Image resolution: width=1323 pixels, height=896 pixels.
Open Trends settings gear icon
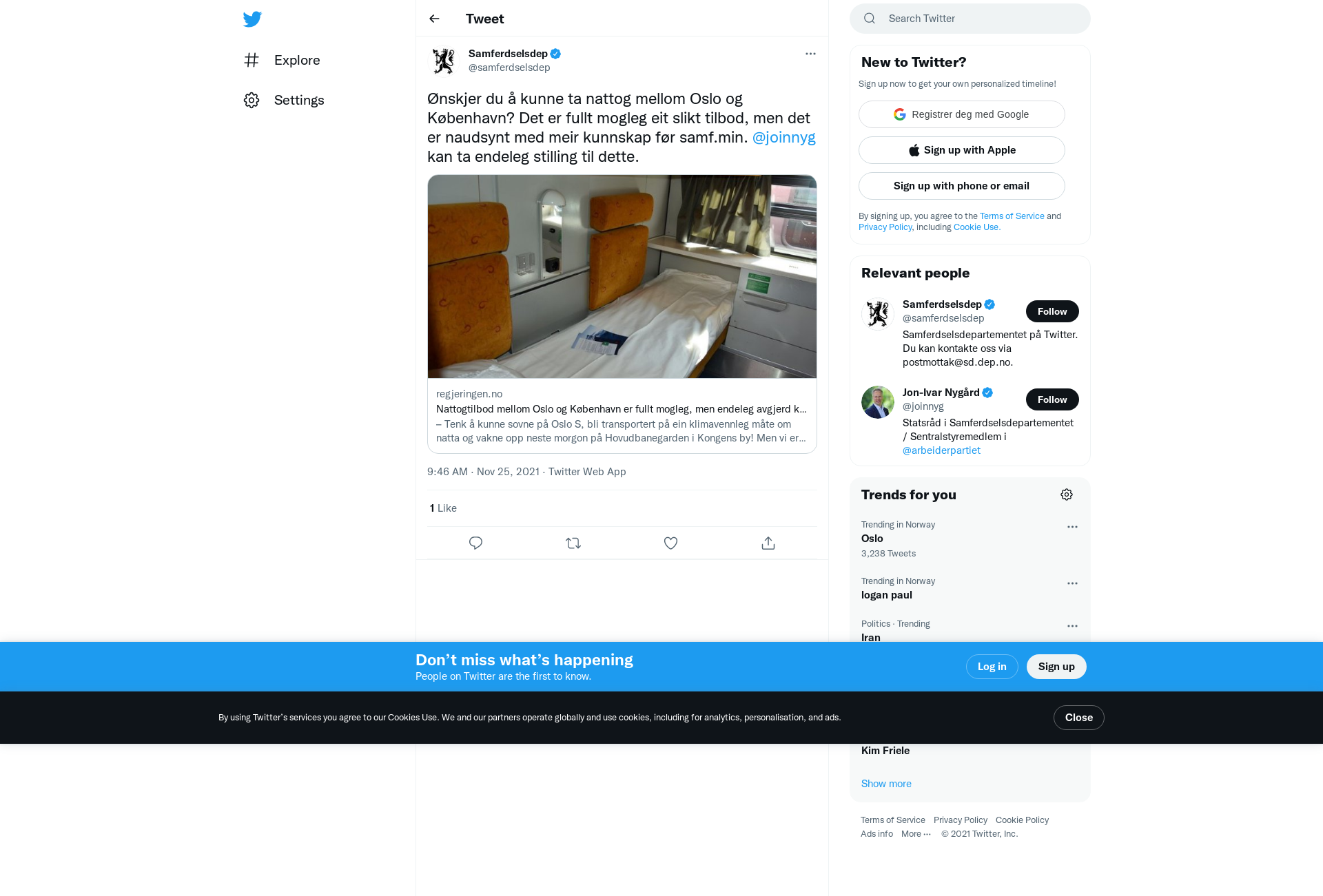[x=1067, y=494]
